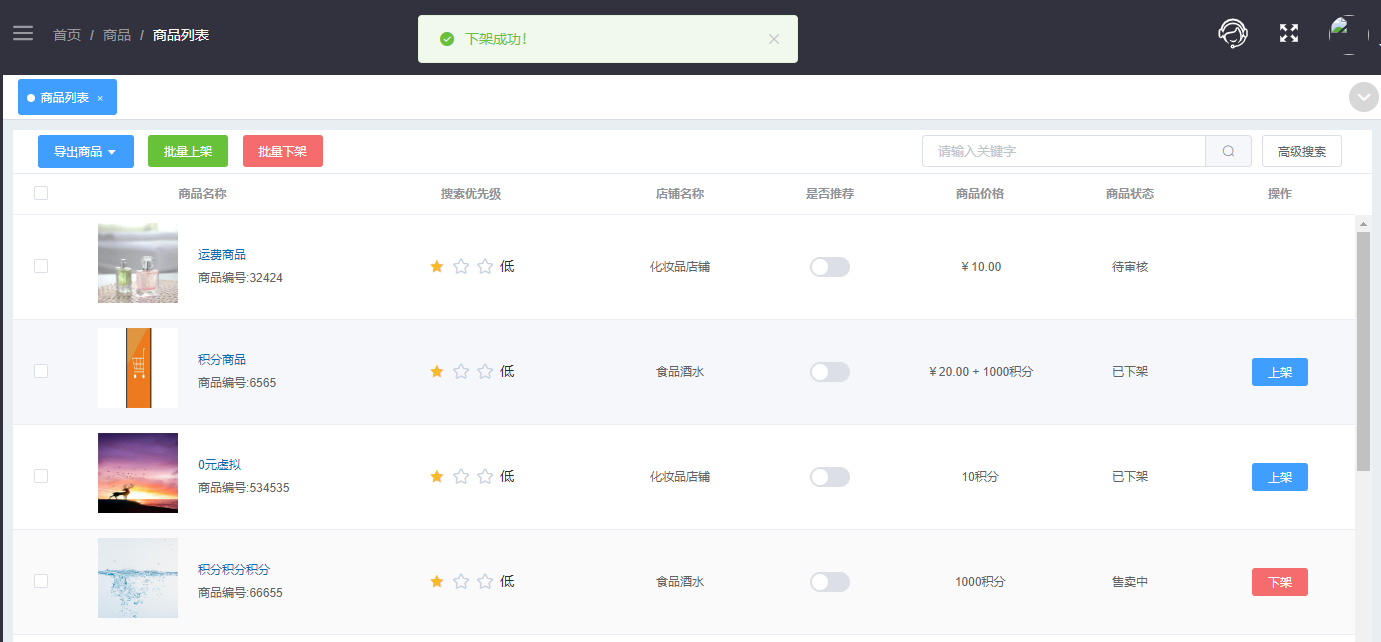The width and height of the screenshot is (1381, 642).
Task: Close the 商品列表 tab
Action: 100,98
